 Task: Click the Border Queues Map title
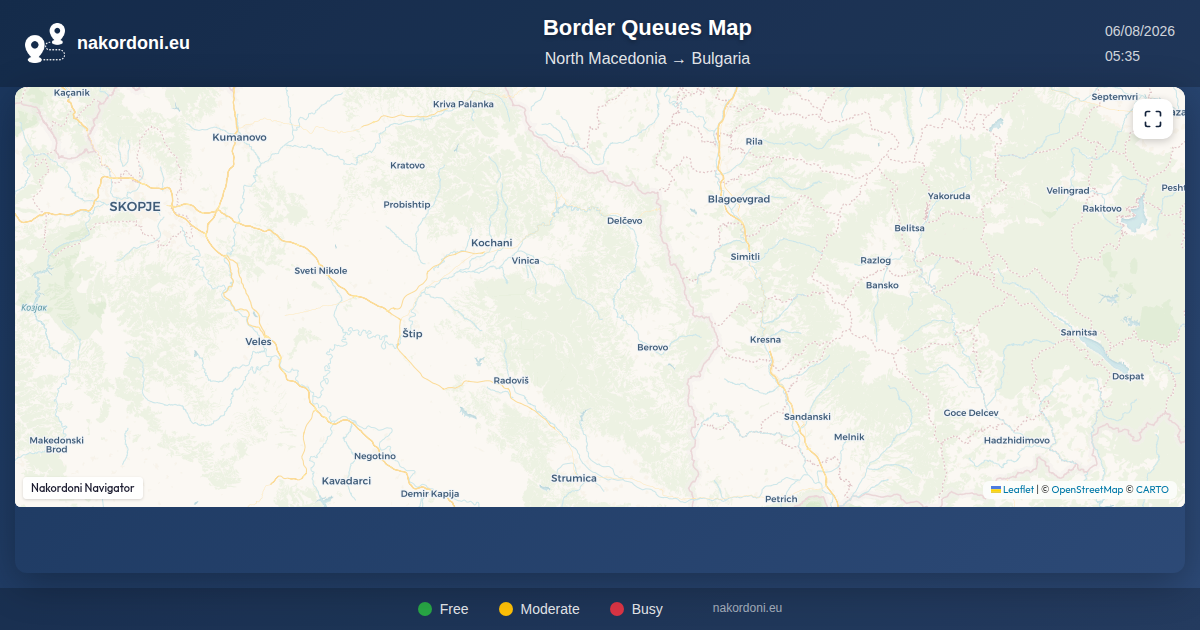(x=647, y=28)
